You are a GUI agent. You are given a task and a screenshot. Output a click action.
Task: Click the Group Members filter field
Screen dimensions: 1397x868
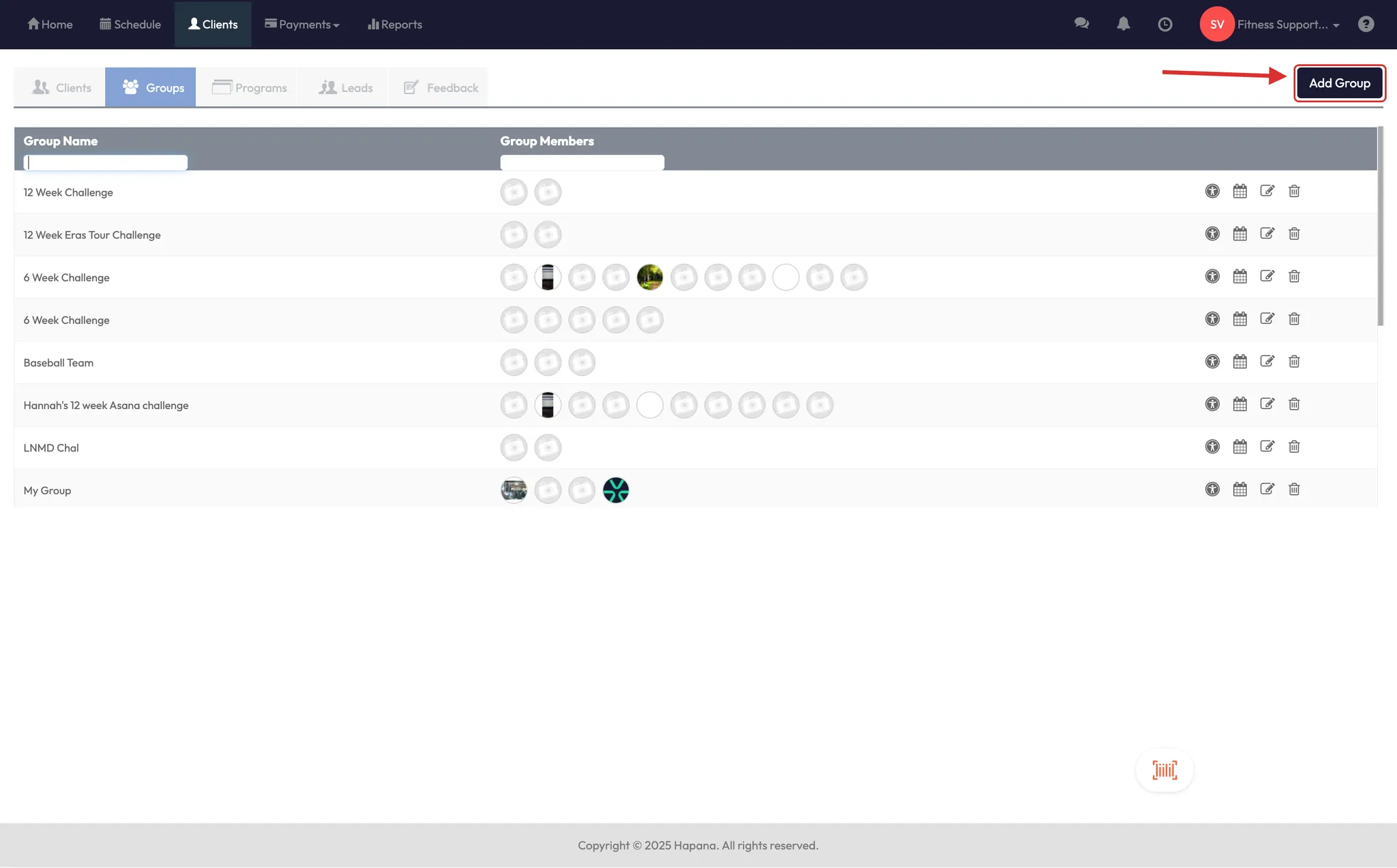582,162
